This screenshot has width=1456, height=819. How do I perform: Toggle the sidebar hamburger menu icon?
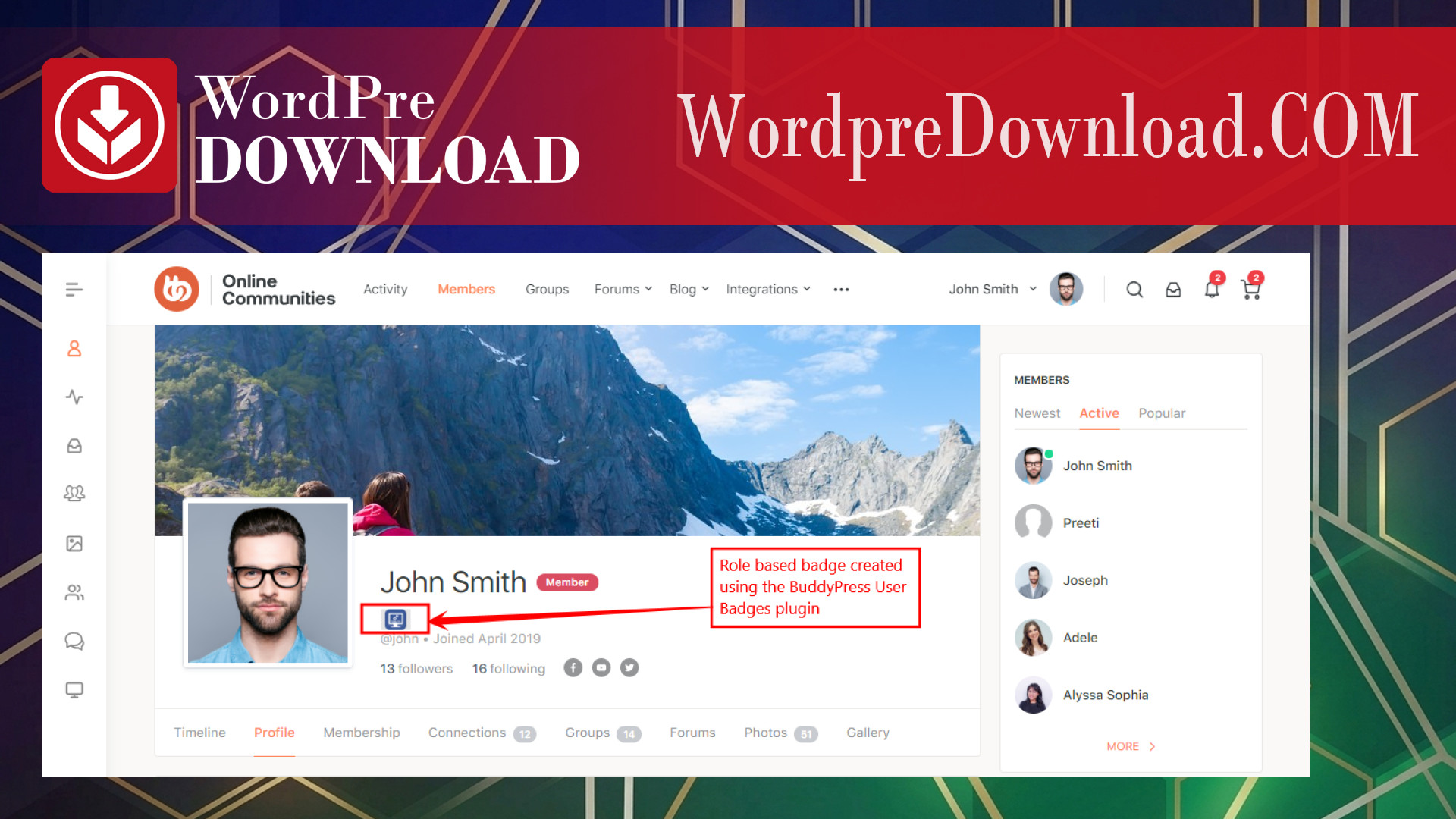(x=74, y=289)
